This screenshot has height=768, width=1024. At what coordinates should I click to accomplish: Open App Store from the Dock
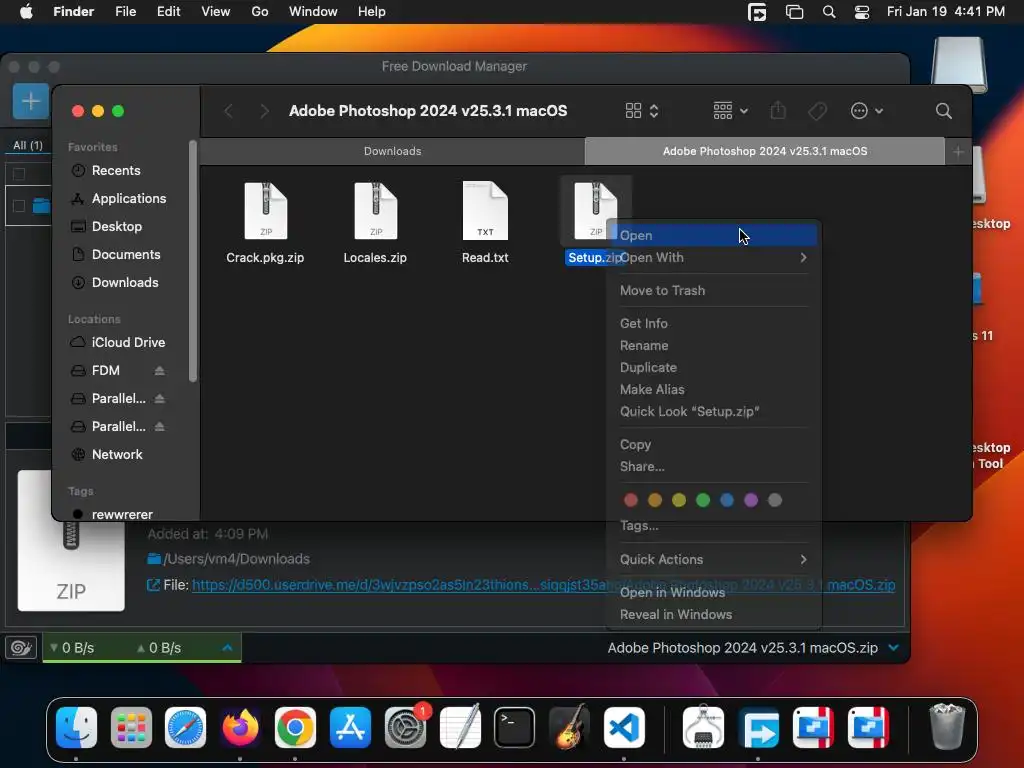point(350,727)
